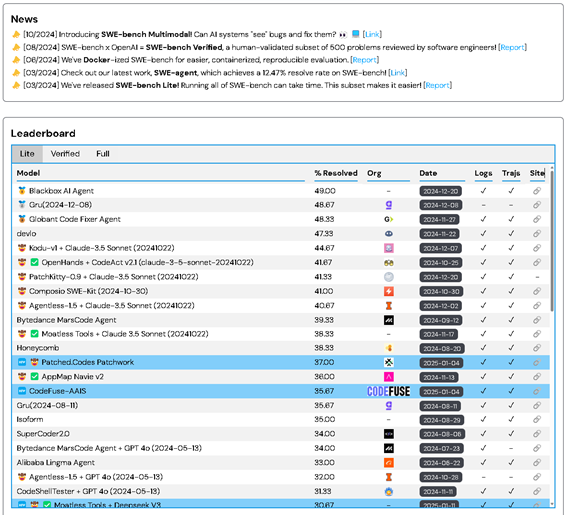This screenshot has width=567, height=515.
Task: Switch to the Full leaderboard tab
Action: click(103, 154)
